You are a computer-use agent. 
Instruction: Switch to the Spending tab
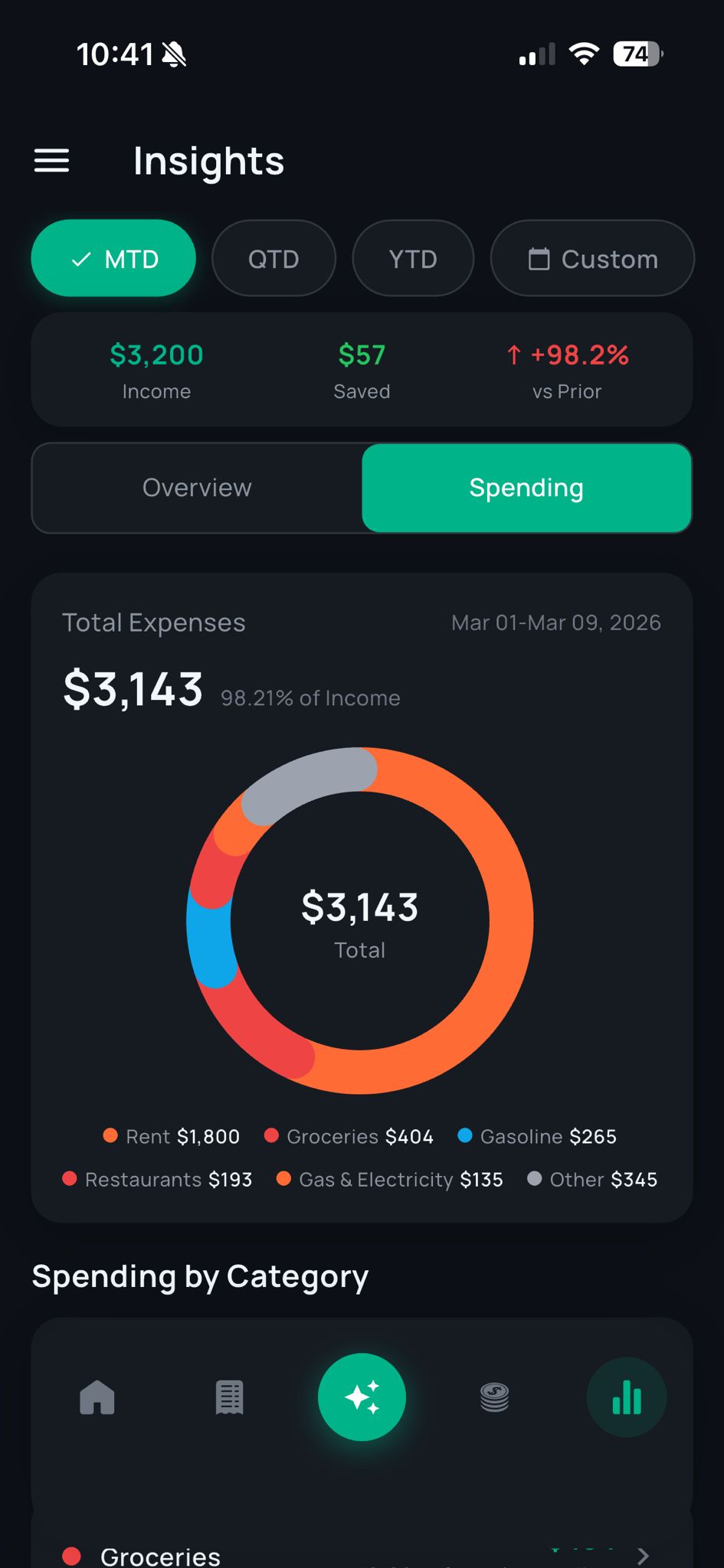526,488
